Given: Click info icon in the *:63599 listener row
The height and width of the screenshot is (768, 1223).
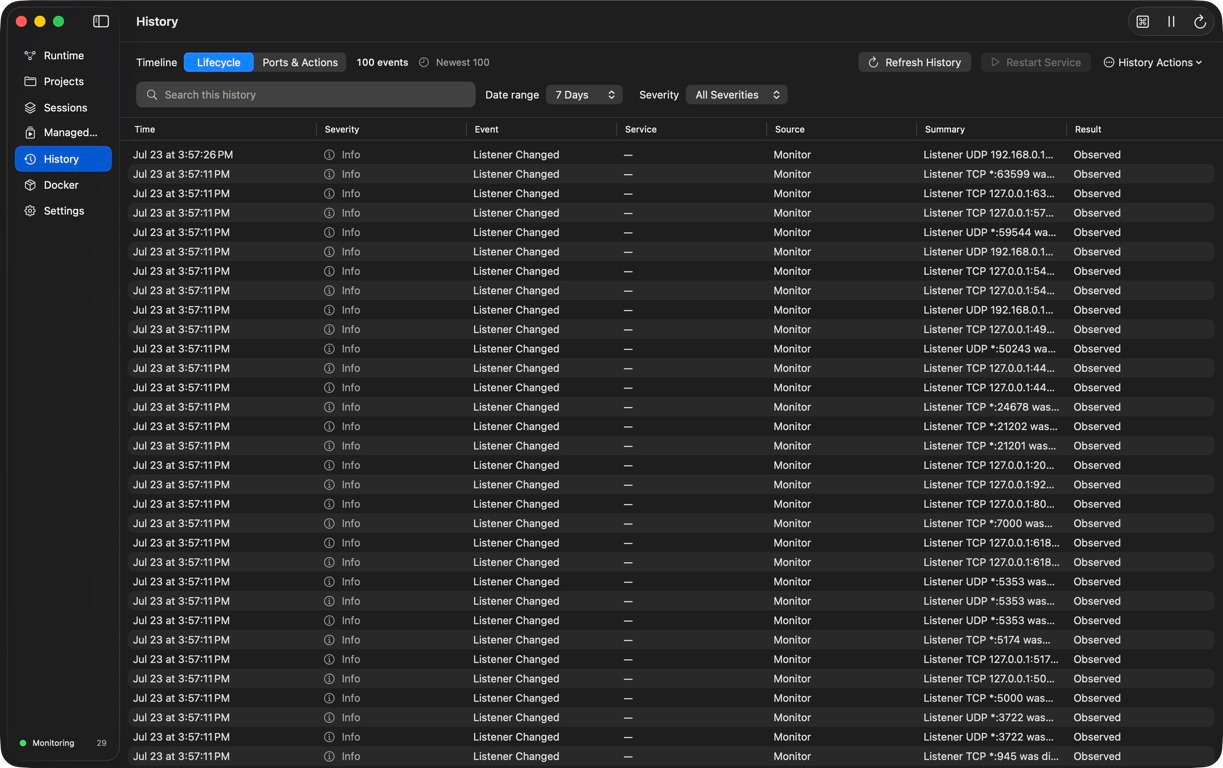Looking at the screenshot, I should coord(329,174).
